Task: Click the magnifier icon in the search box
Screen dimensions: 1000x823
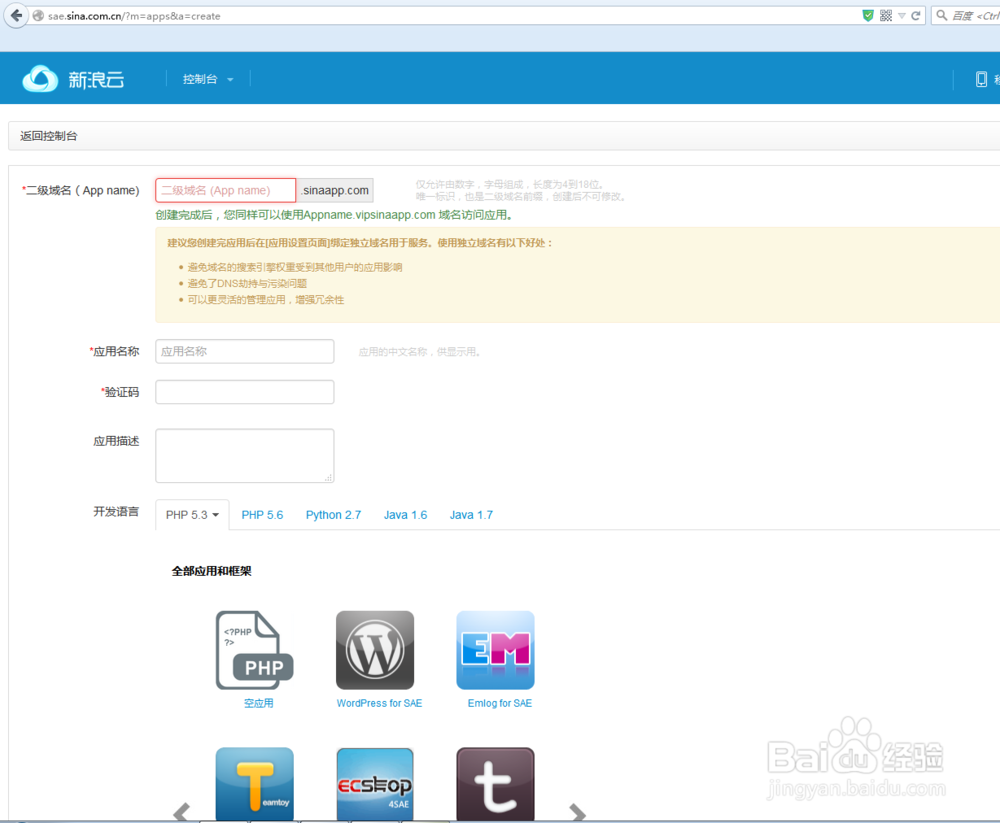Action: (x=942, y=15)
